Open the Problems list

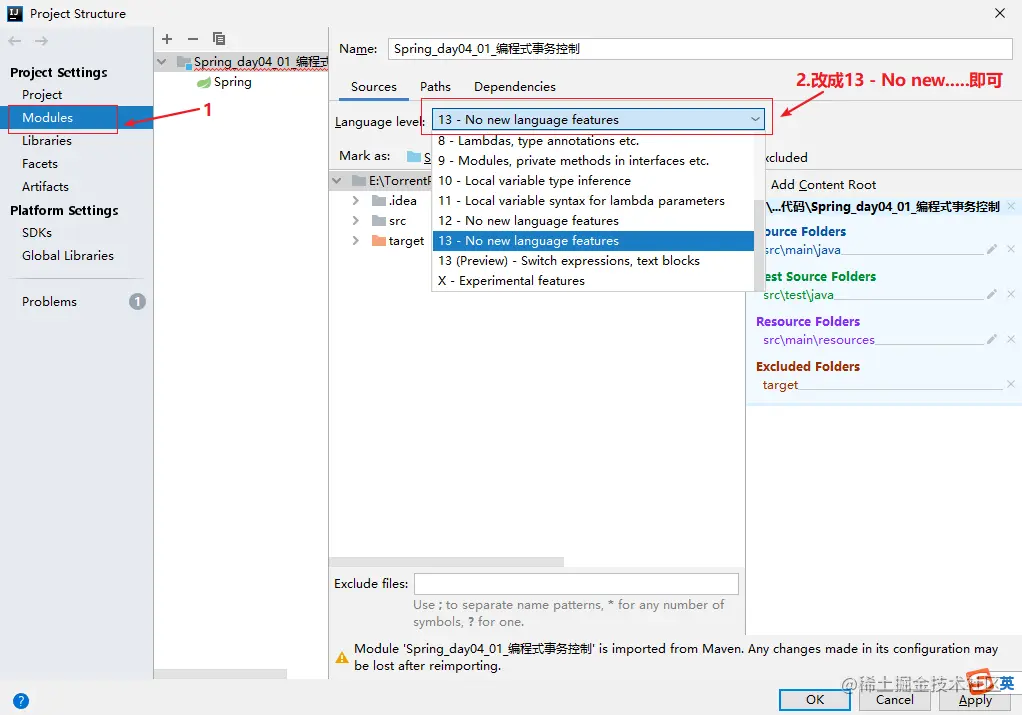coord(50,301)
